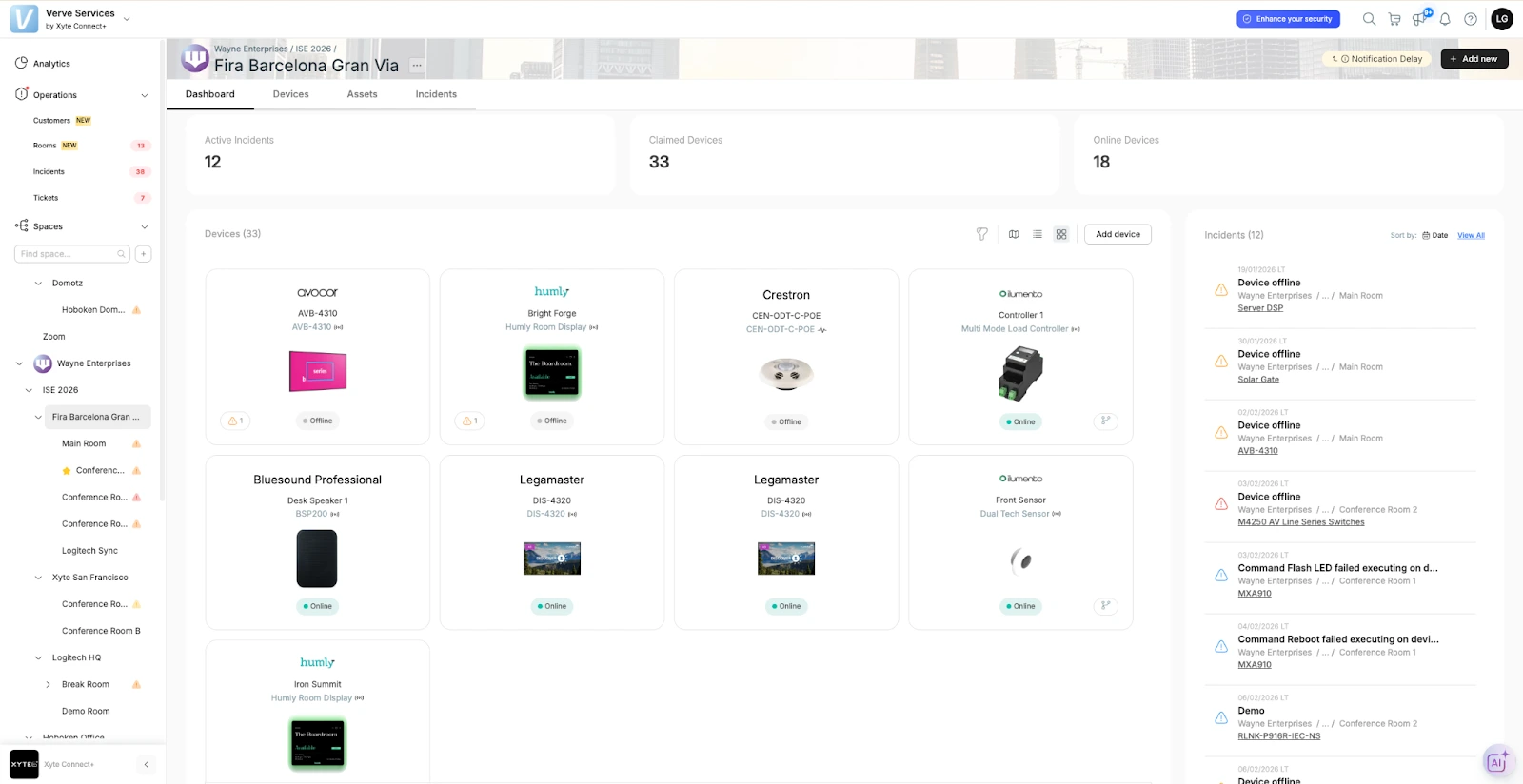Click the Analytics sidebar icon
The image size is (1523, 784).
point(21,63)
